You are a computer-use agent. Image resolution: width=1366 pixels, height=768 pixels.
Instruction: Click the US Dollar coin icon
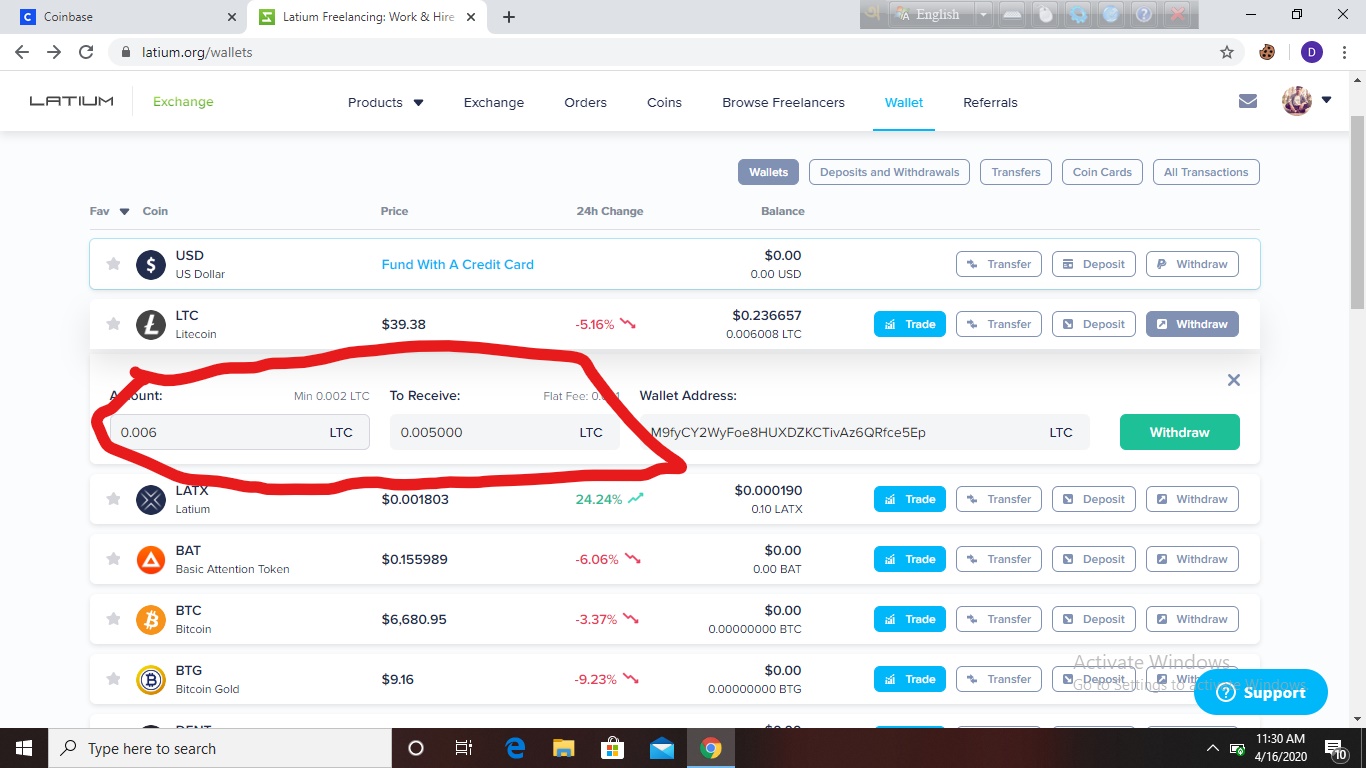tap(151, 264)
